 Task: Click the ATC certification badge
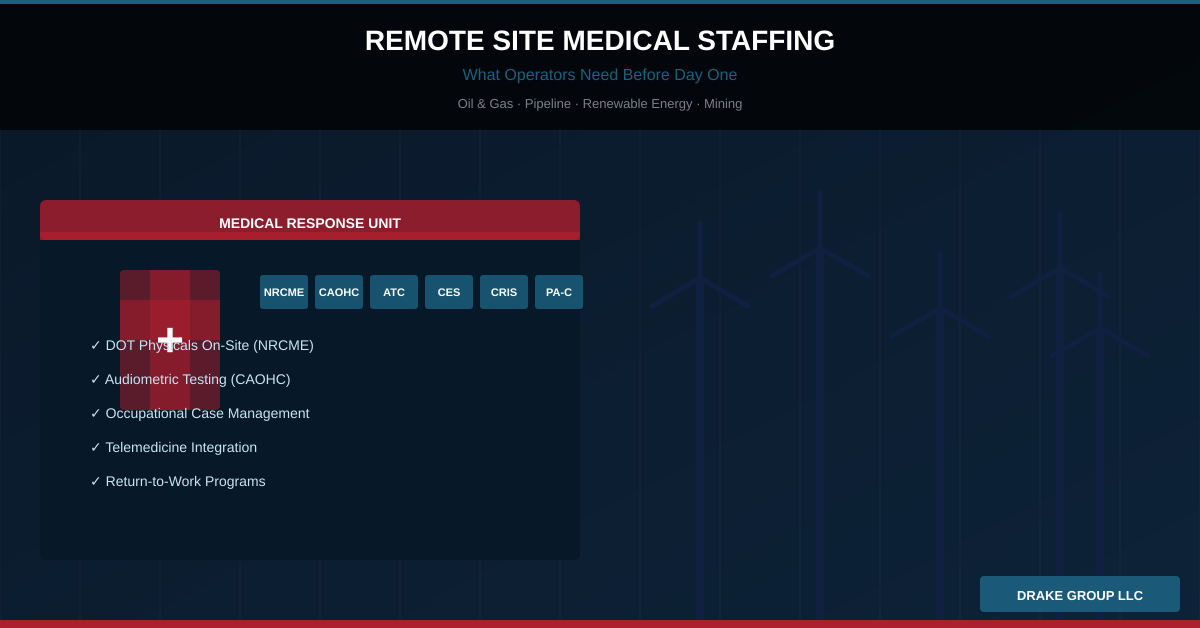click(394, 292)
